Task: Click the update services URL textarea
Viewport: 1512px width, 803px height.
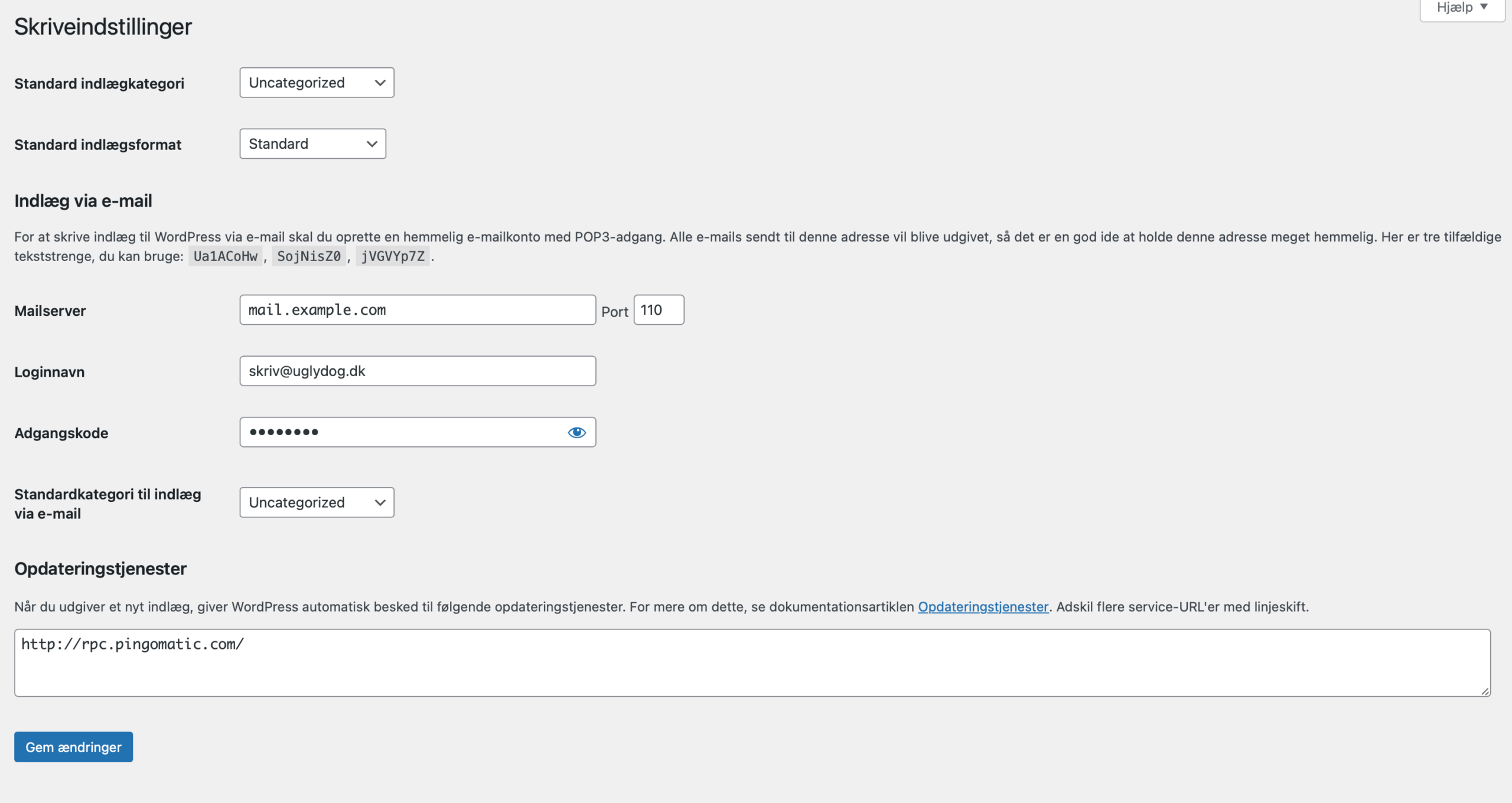Action: coord(752,662)
